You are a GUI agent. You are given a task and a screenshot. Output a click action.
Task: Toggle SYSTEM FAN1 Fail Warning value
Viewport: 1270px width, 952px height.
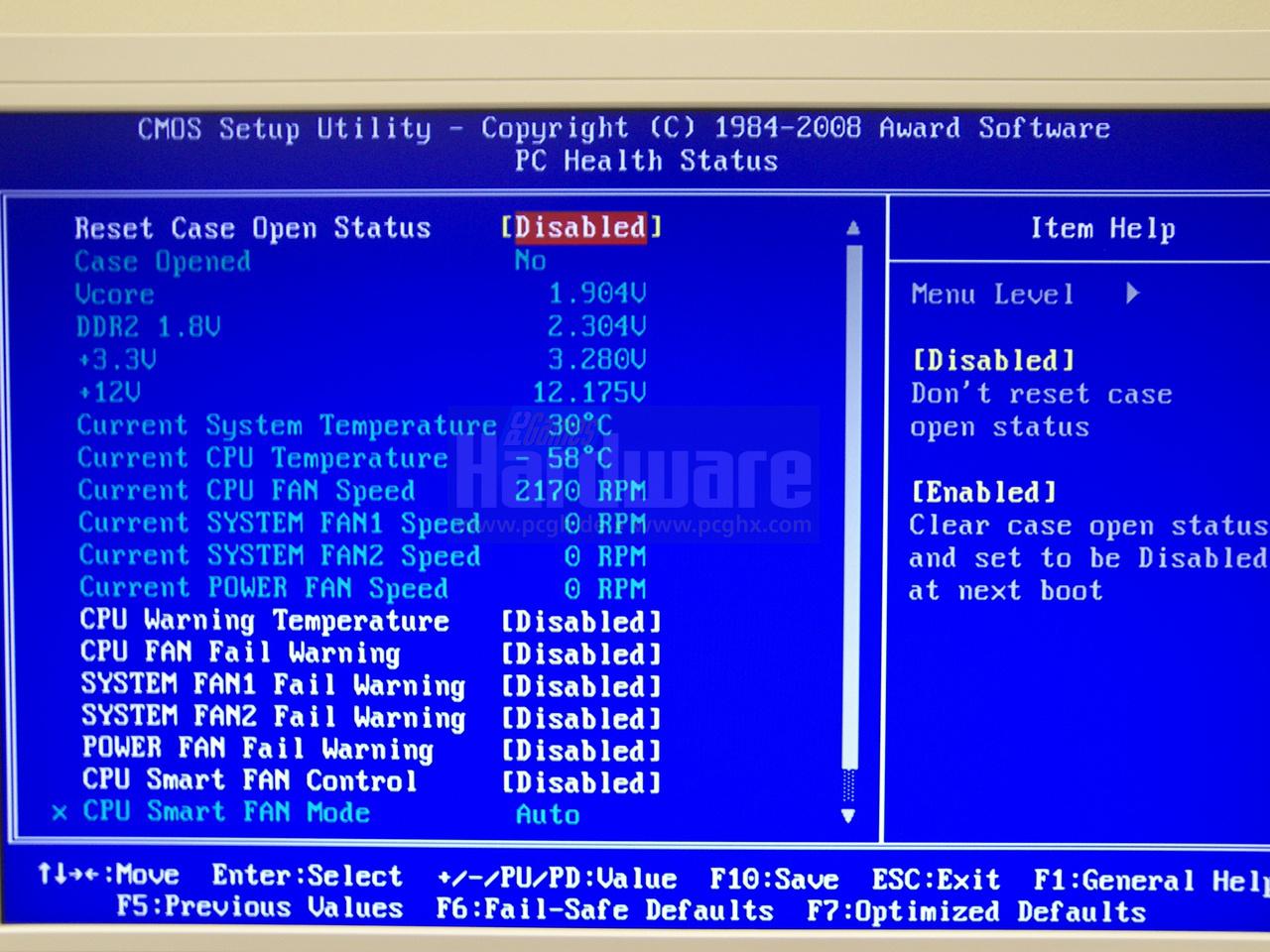pos(581,686)
